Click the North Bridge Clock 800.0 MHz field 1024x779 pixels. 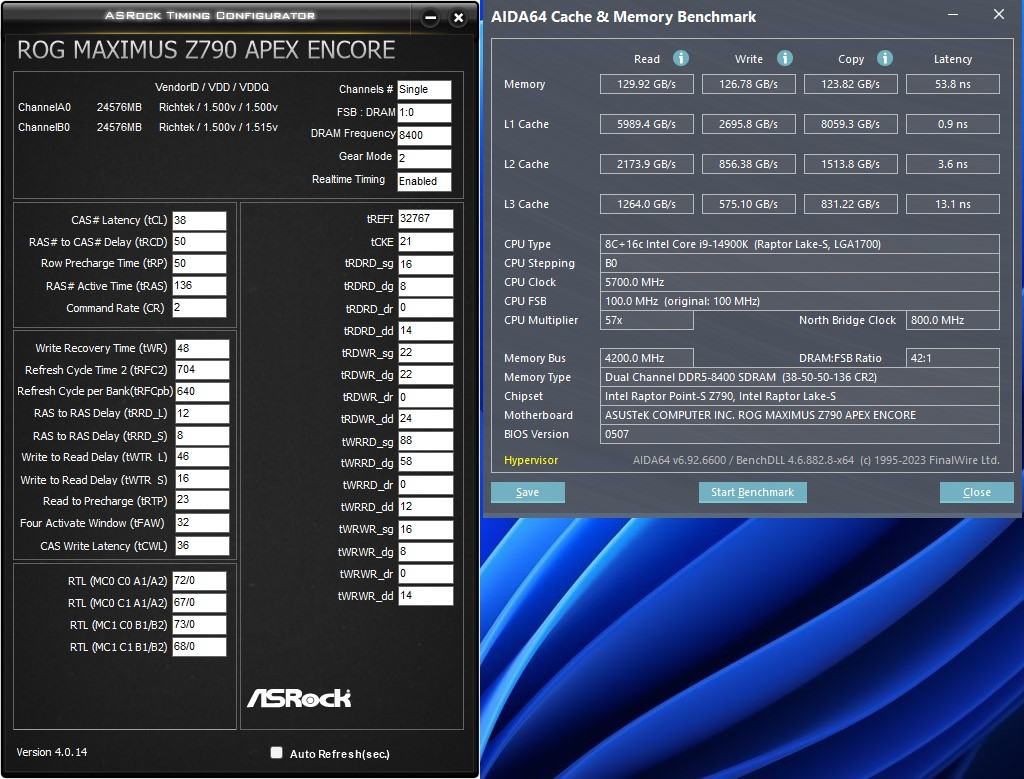(953, 320)
